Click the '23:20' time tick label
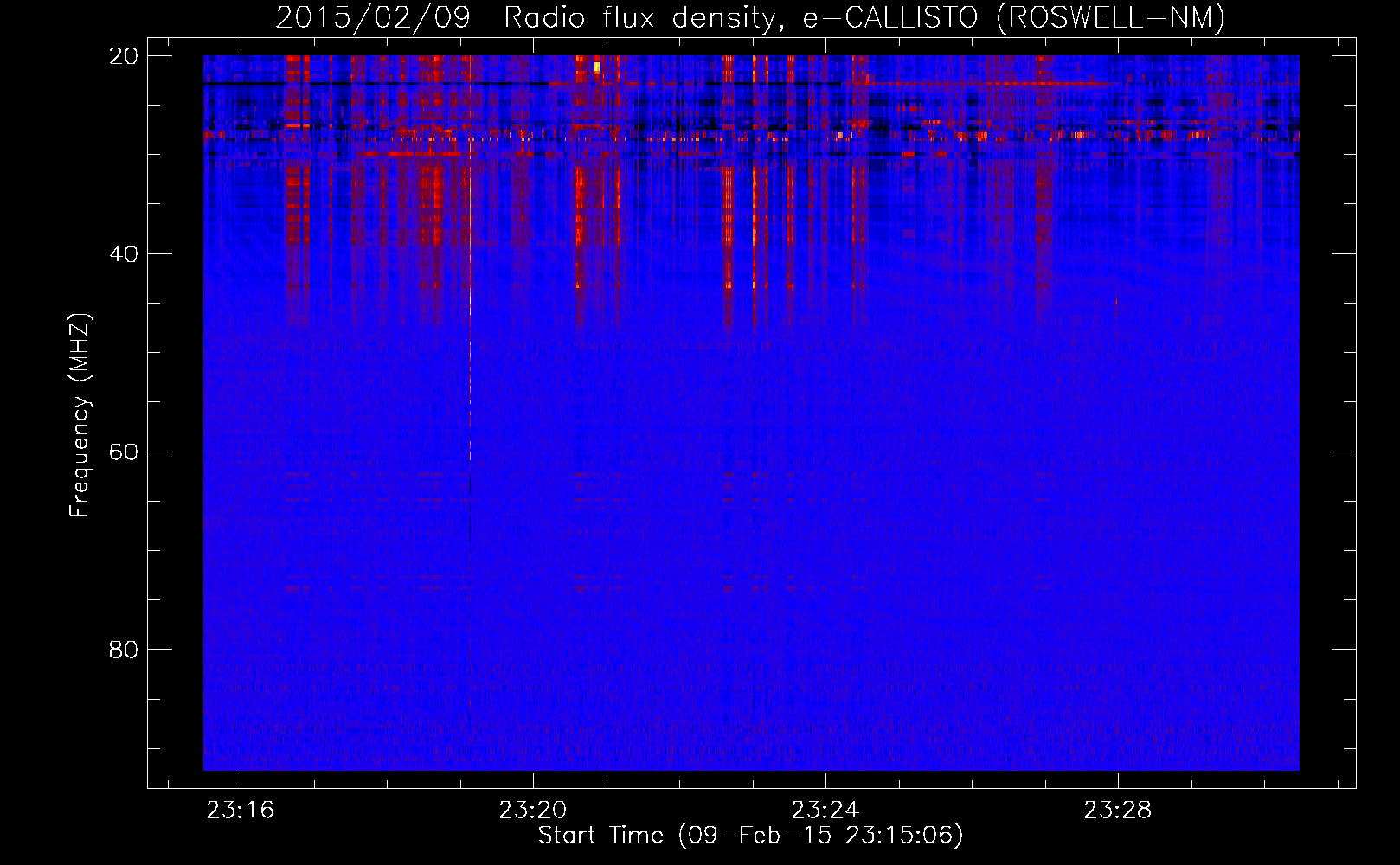The width and height of the screenshot is (1400, 865). tap(533, 810)
